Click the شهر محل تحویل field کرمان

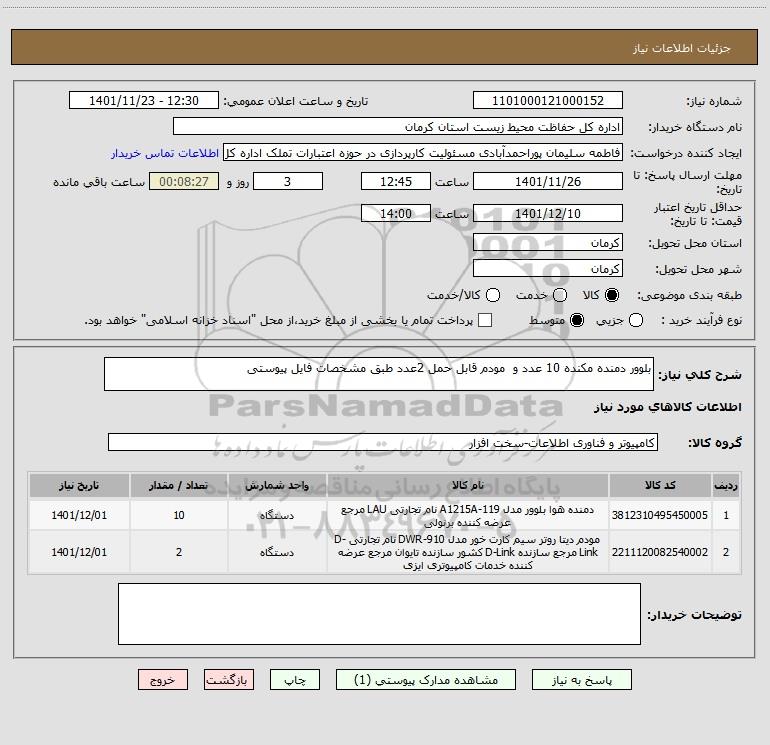pyautogui.click(x=548, y=269)
